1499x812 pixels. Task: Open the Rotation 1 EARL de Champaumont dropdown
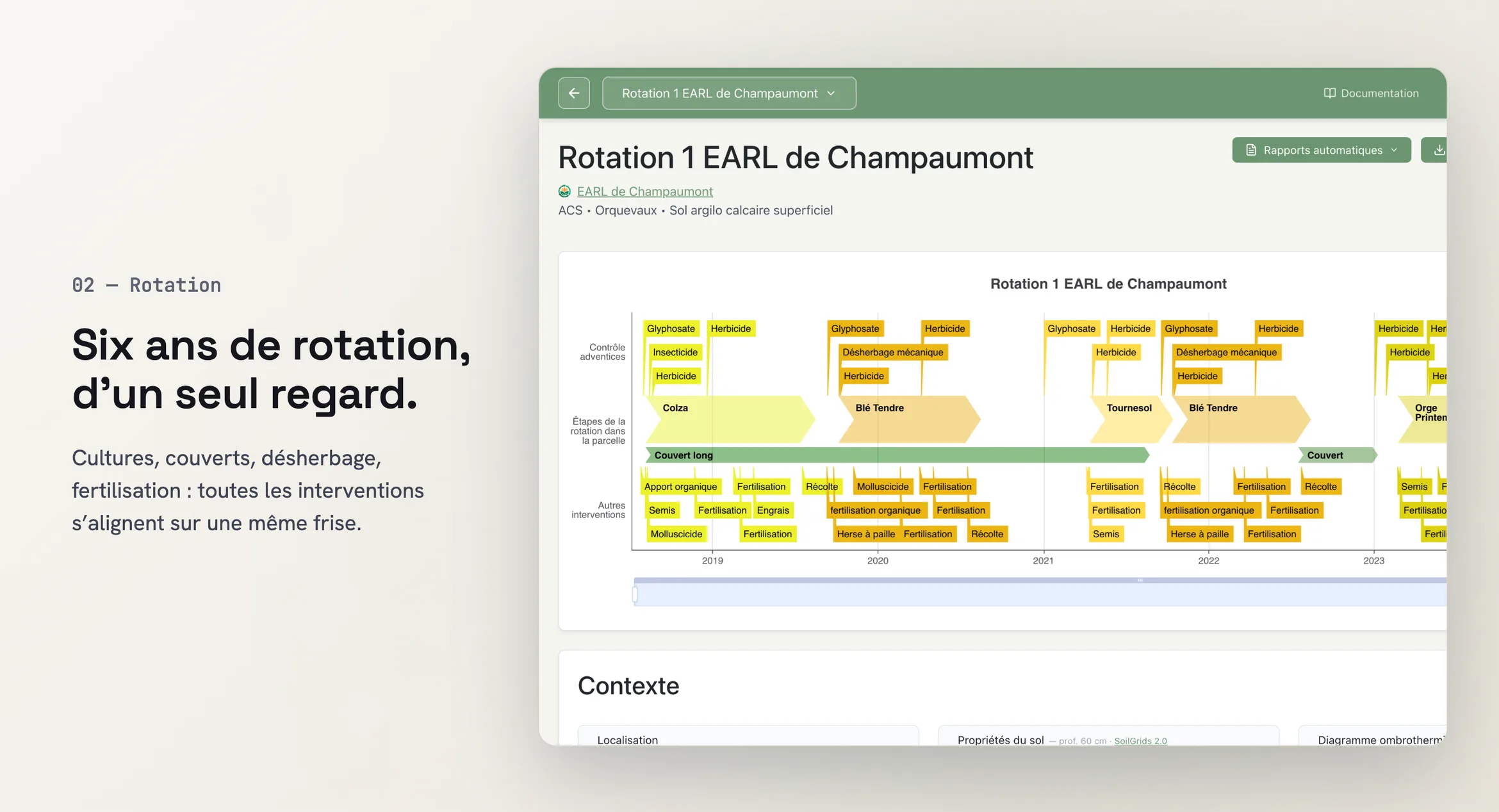tap(729, 93)
